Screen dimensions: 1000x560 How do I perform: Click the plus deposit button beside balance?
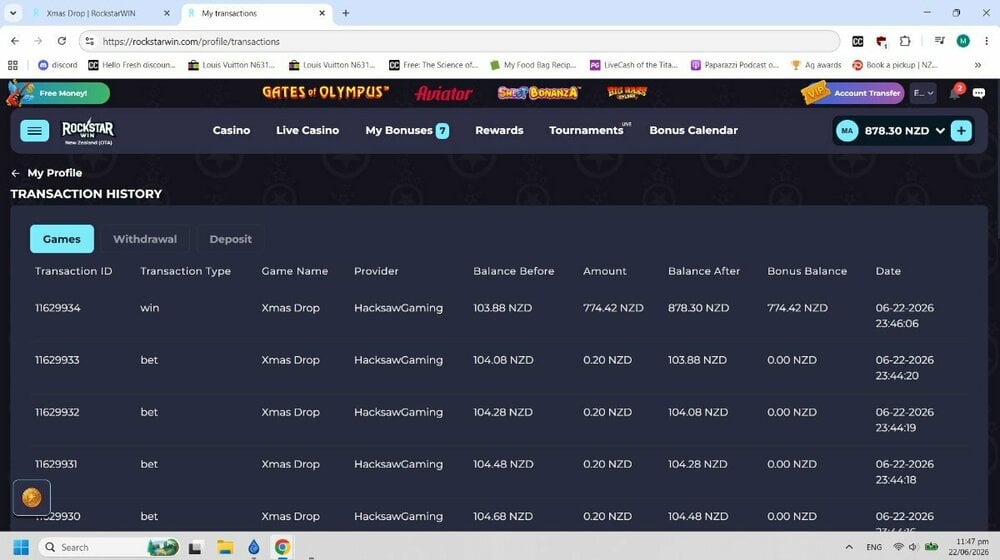(x=960, y=131)
